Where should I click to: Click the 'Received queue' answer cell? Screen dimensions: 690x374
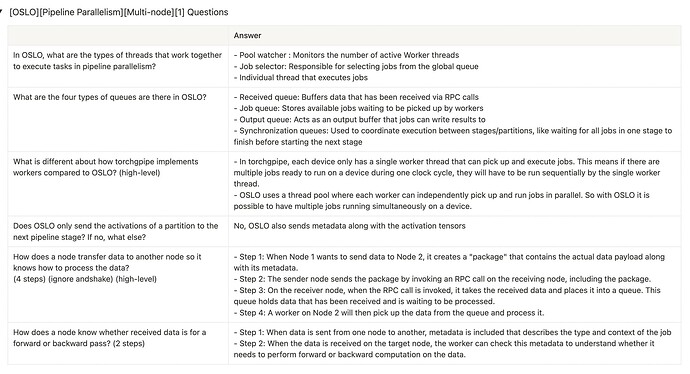click(455, 120)
